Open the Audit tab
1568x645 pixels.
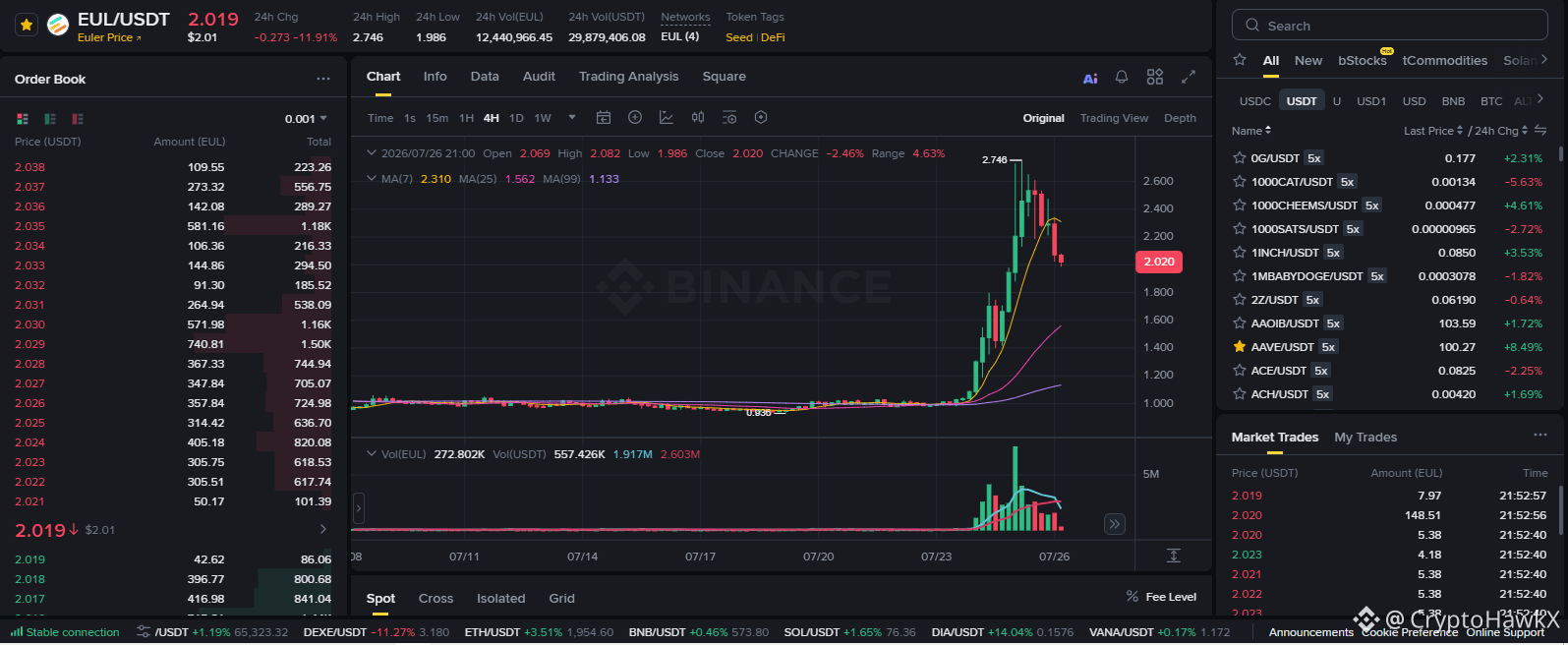tap(539, 77)
